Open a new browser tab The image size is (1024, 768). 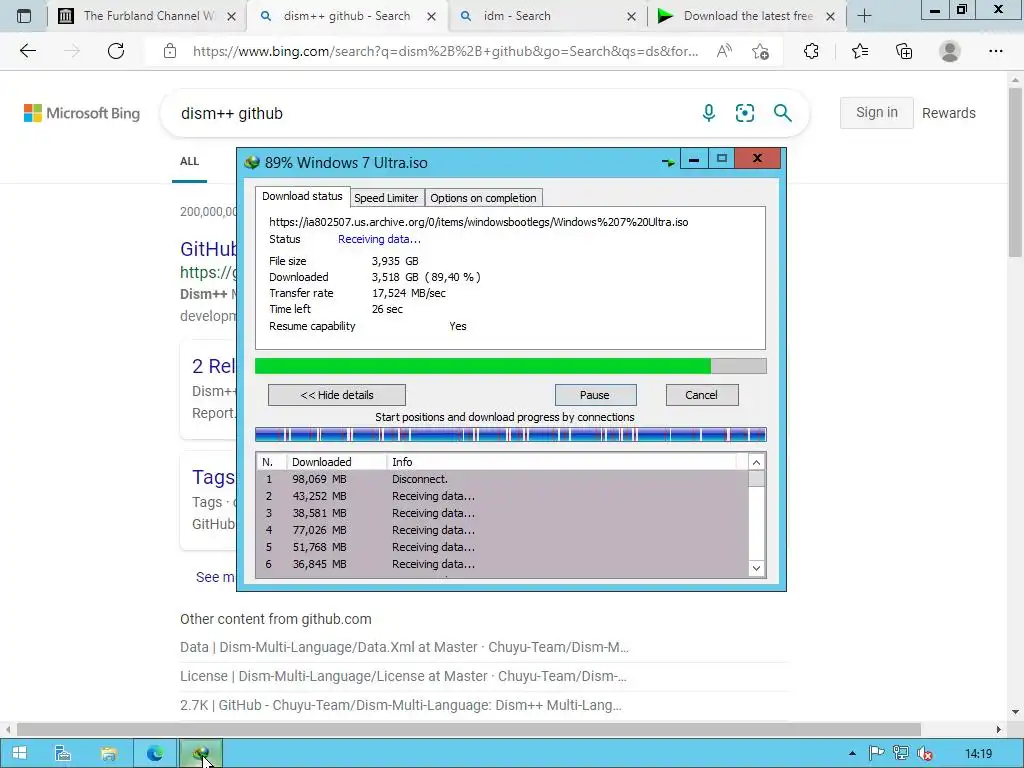(864, 16)
